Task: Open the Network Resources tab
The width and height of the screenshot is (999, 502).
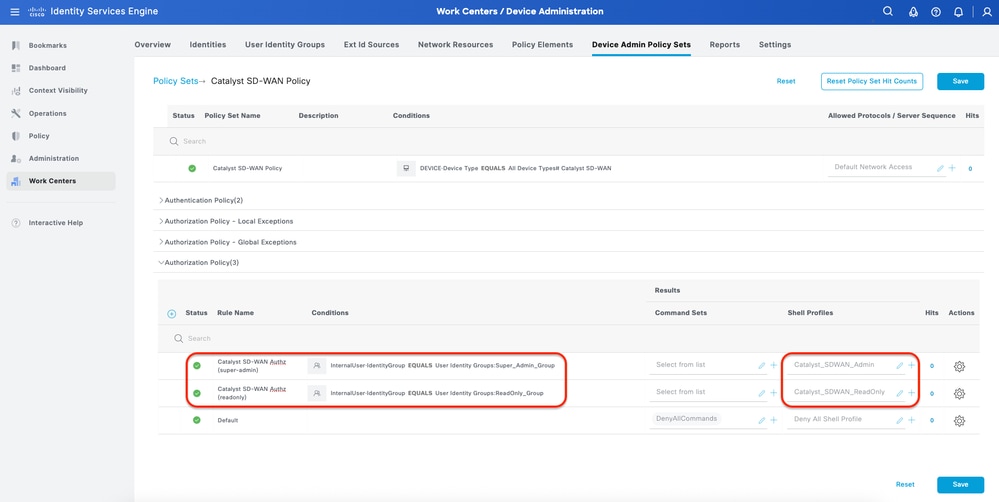Action: 456,45
